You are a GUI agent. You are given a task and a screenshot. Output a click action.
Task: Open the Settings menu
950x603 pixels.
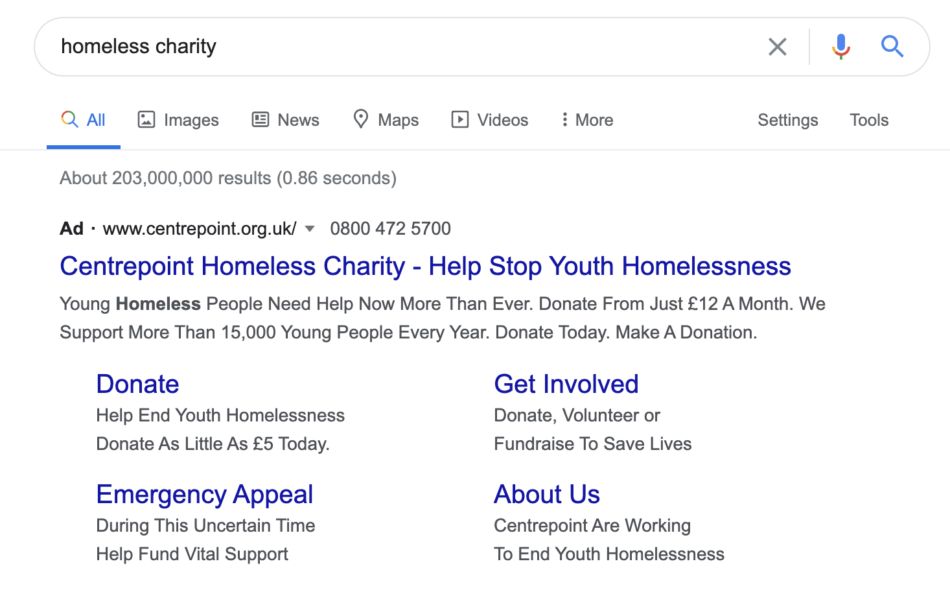788,120
